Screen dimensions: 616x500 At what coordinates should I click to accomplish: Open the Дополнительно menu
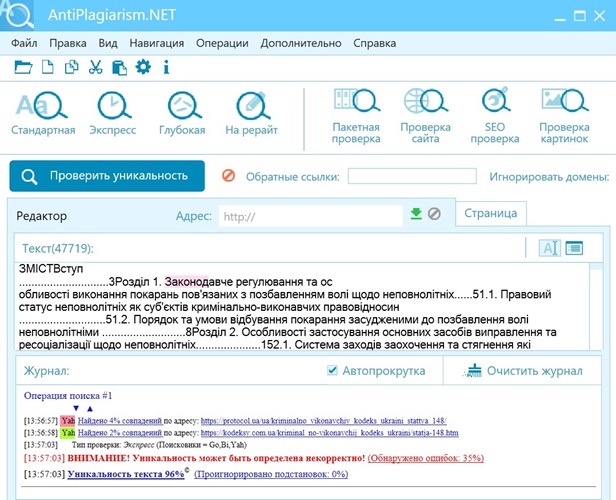301,43
